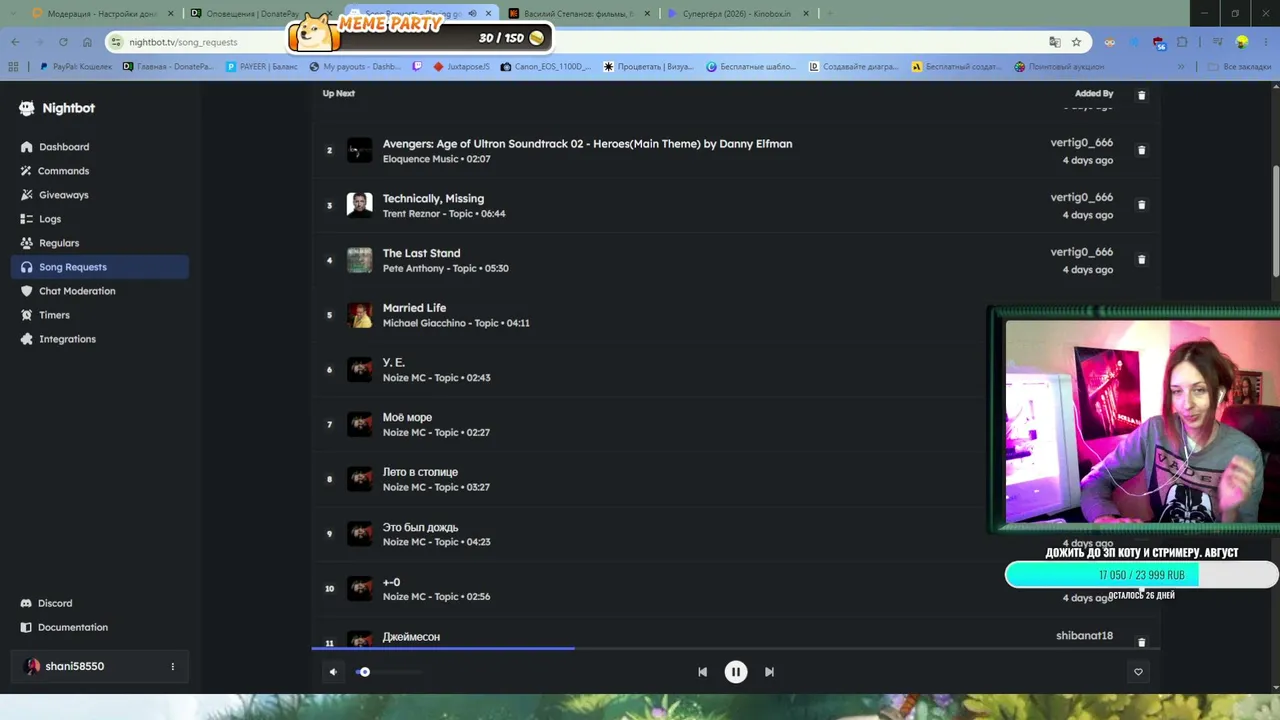Select the song title 'Моё море'

pos(407,417)
